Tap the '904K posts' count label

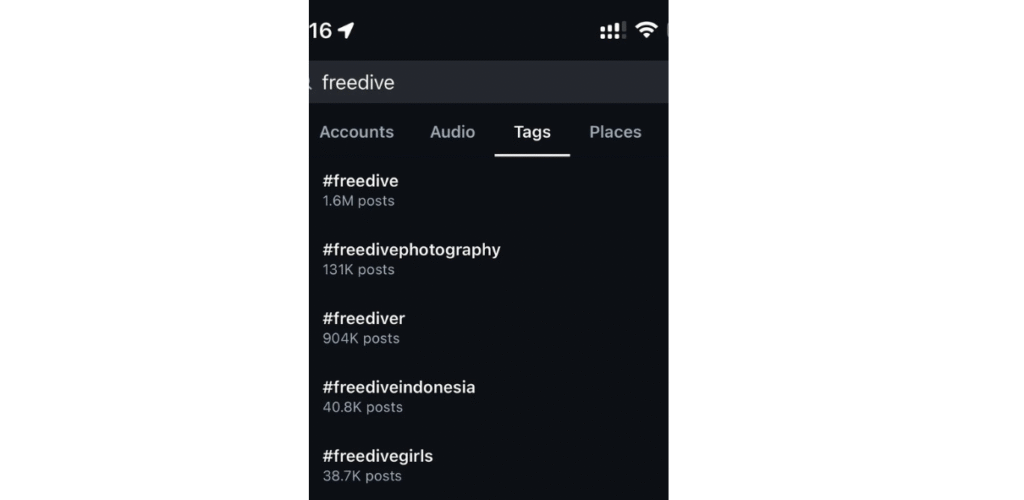click(361, 338)
